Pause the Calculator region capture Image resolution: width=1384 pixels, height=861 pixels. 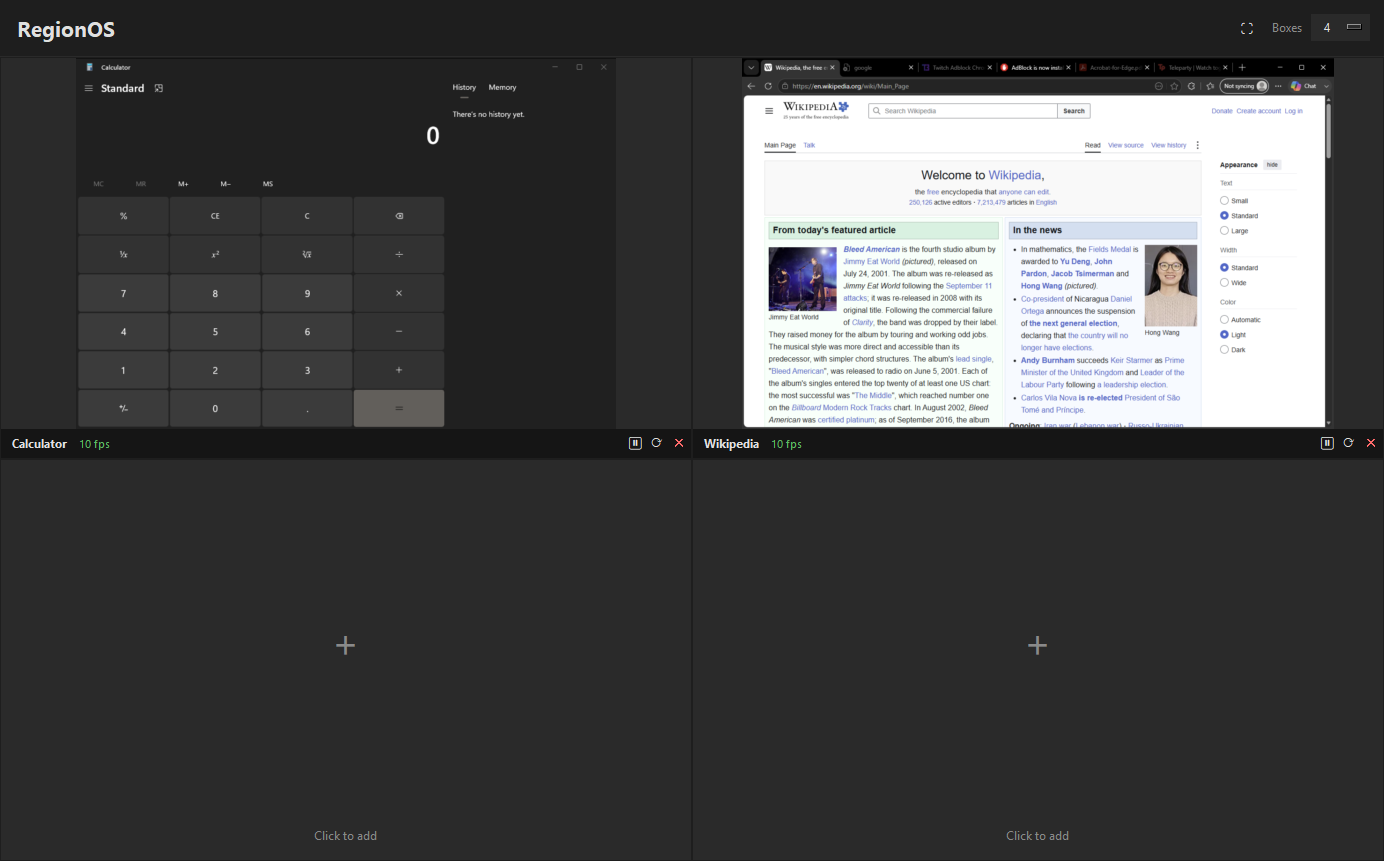[x=635, y=443]
